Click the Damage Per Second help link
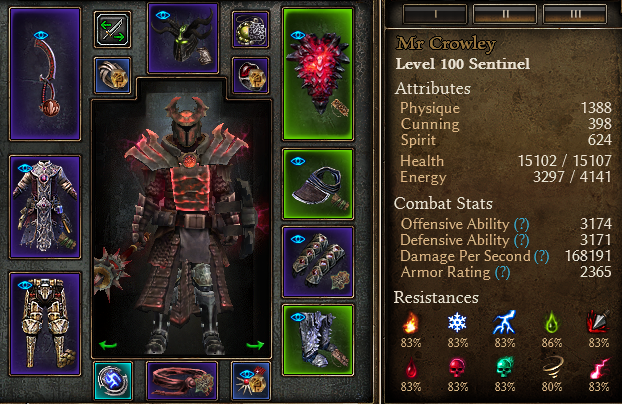 pyautogui.click(x=541, y=257)
